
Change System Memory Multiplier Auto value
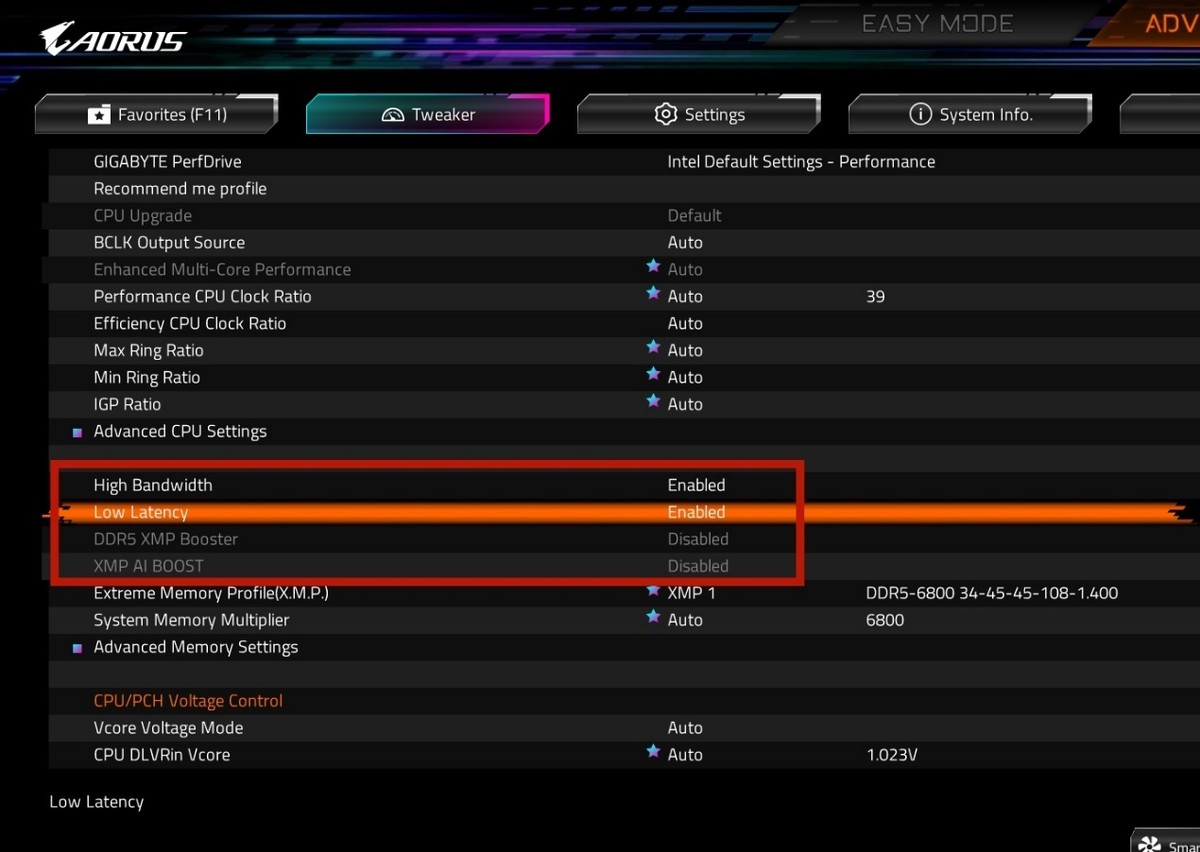click(685, 620)
